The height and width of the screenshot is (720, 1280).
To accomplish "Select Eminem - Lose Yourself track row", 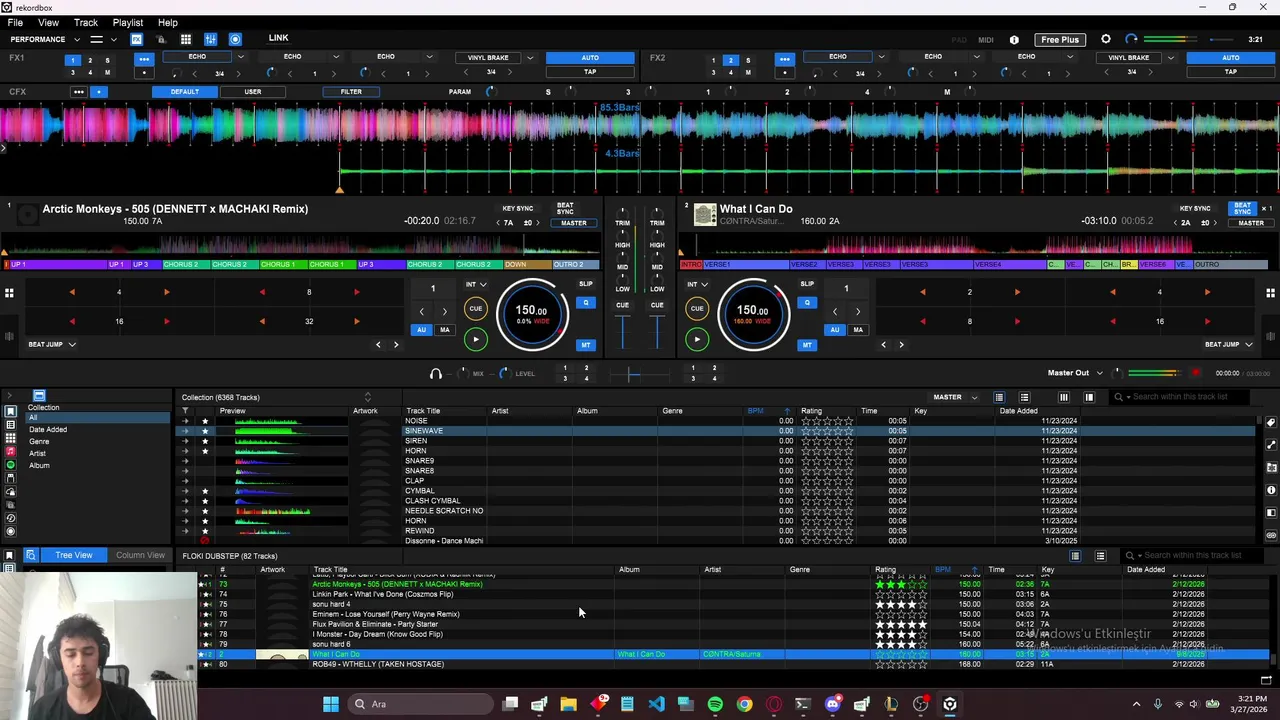I will [x=735, y=614].
